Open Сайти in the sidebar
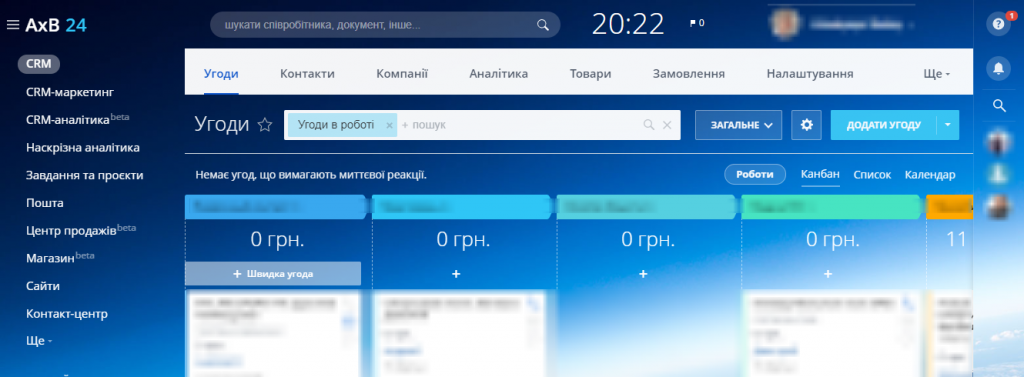This screenshot has width=1024, height=377. click(x=43, y=286)
